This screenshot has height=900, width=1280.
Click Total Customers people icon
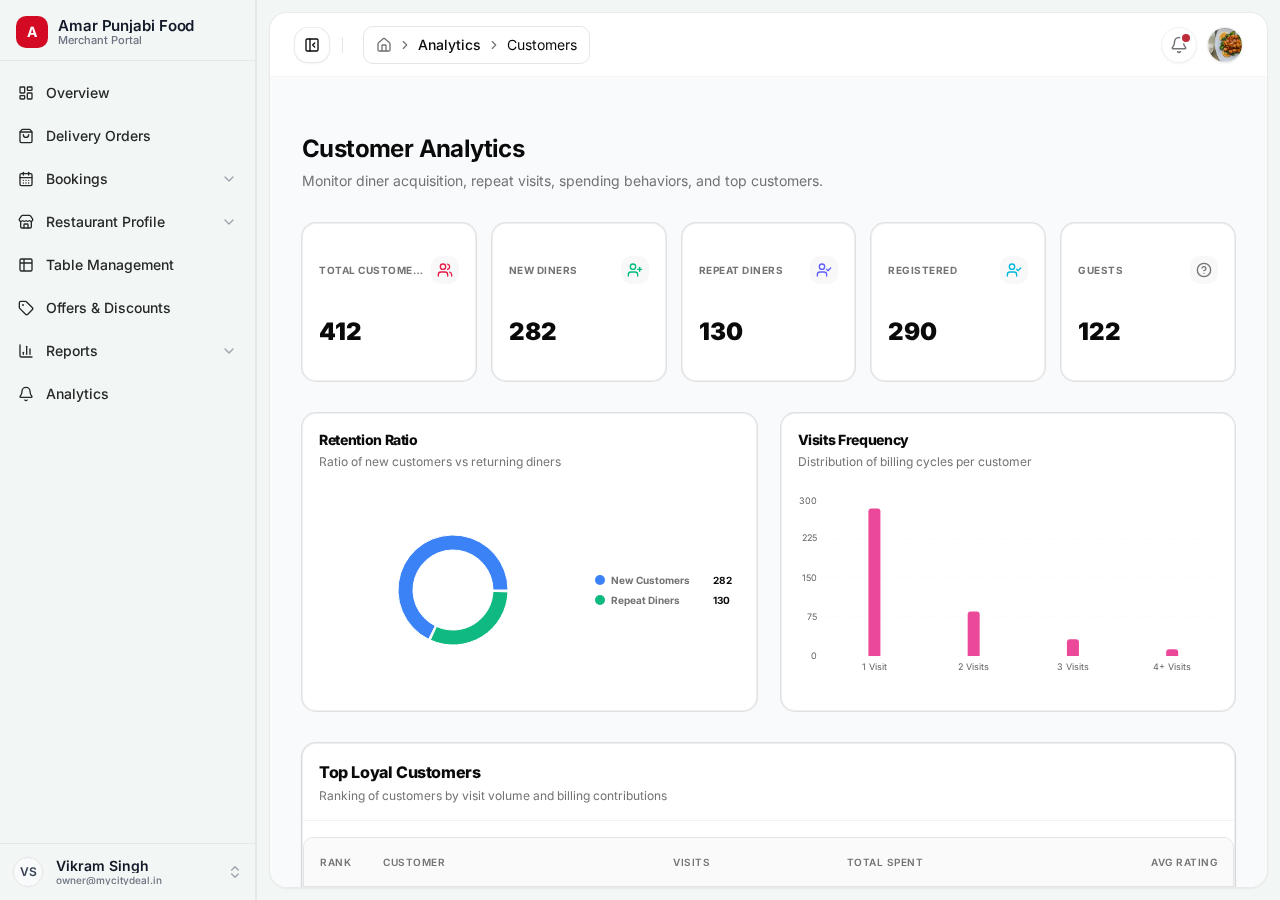(x=445, y=270)
